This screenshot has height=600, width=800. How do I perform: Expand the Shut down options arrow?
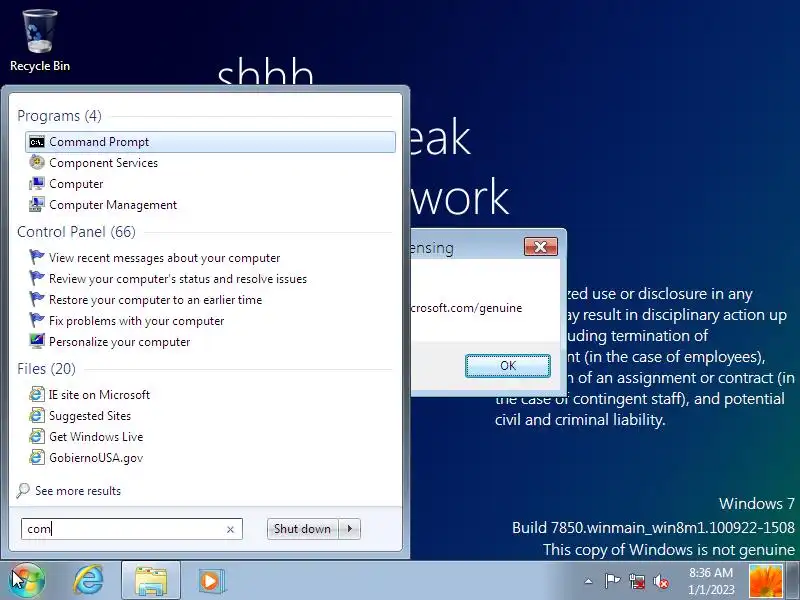(x=349, y=529)
